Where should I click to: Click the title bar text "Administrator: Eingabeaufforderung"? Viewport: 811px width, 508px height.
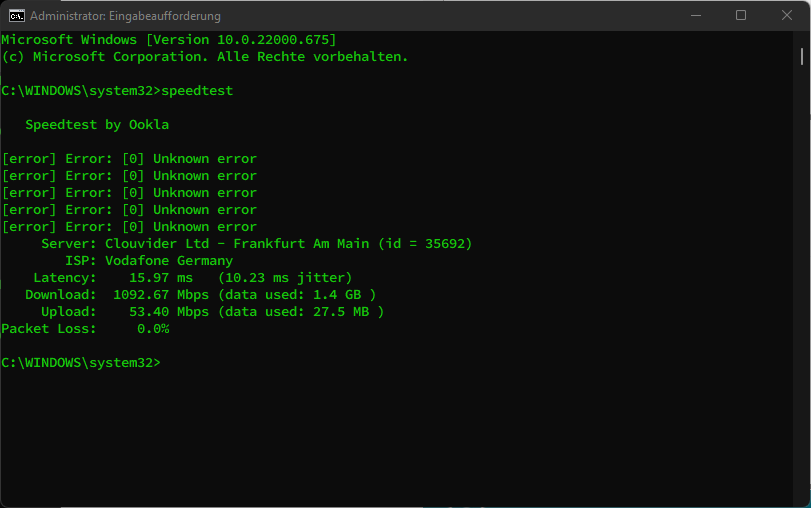125,16
